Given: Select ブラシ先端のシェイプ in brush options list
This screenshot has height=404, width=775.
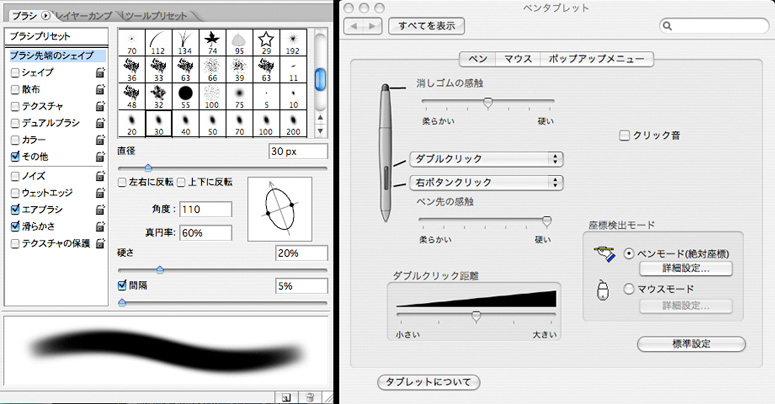Looking at the screenshot, I should tap(50, 56).
